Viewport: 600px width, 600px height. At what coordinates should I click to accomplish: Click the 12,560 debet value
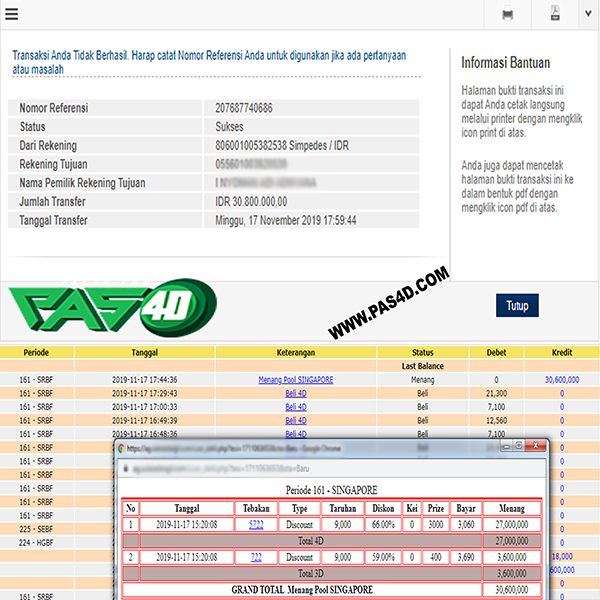coord(496,421)
